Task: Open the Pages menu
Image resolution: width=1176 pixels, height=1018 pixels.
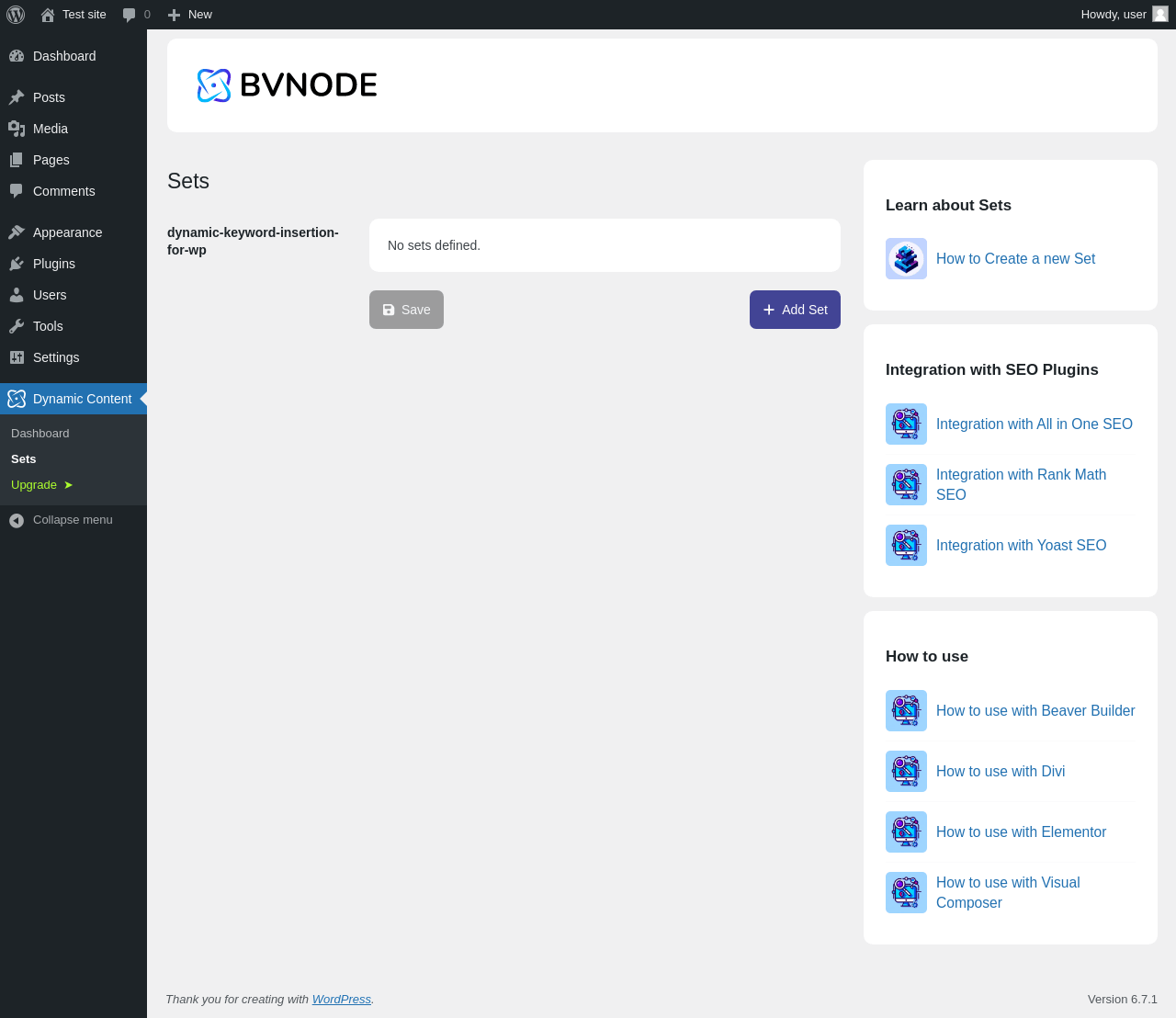Action: click(x=73, y=160)
